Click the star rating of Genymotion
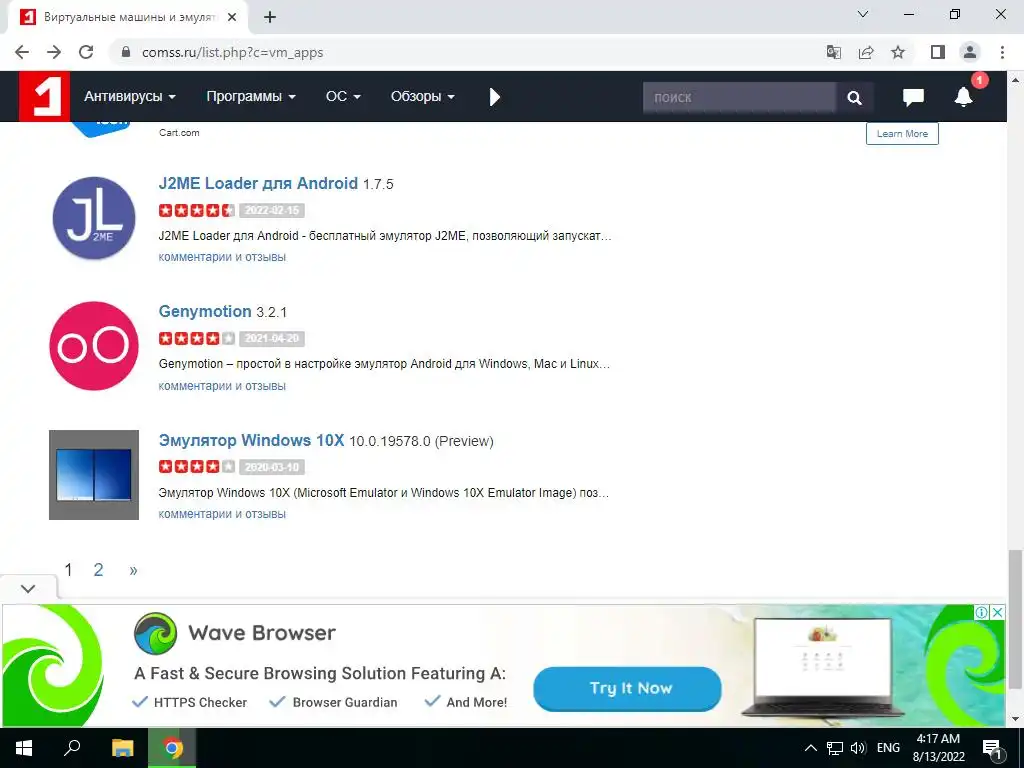The width and height of the screenshot is (1024, 768). coord(197,338)
